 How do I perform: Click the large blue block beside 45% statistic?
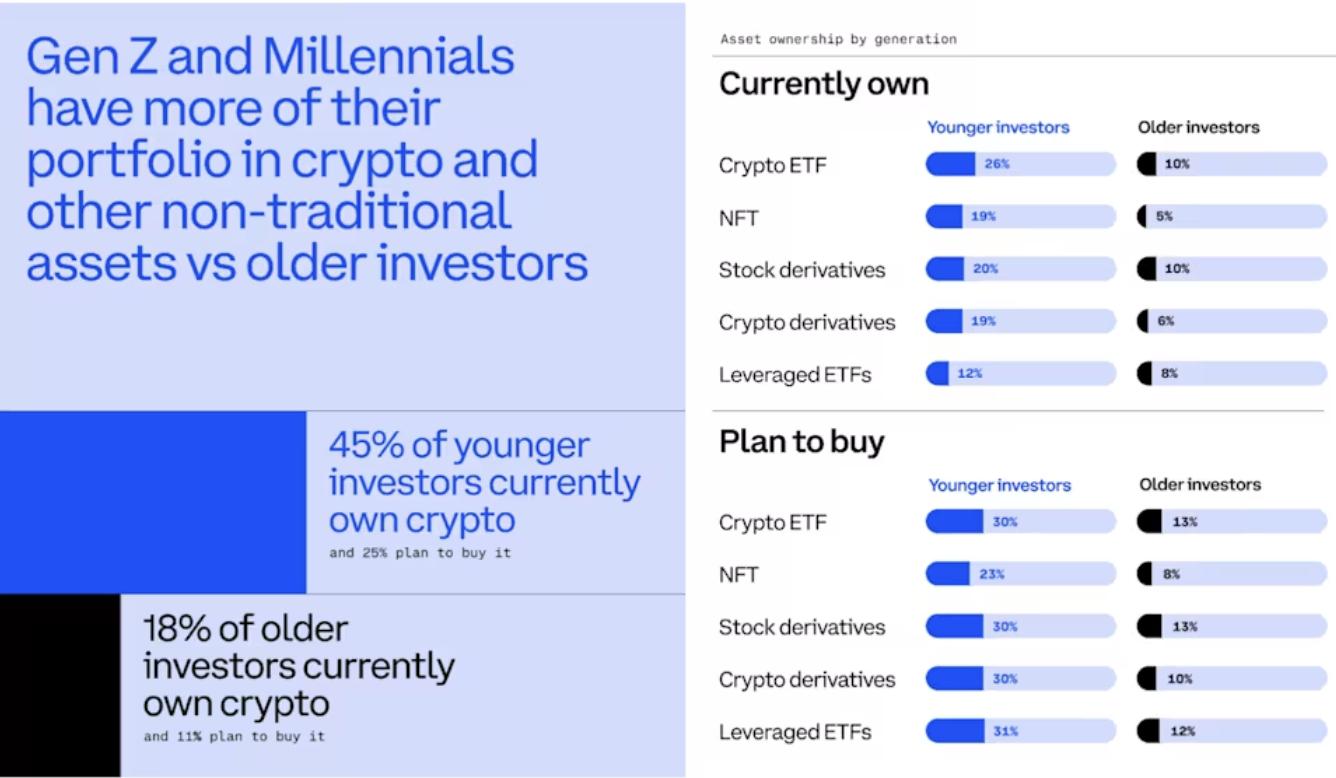pyautogui.click(x=153, y=502)
